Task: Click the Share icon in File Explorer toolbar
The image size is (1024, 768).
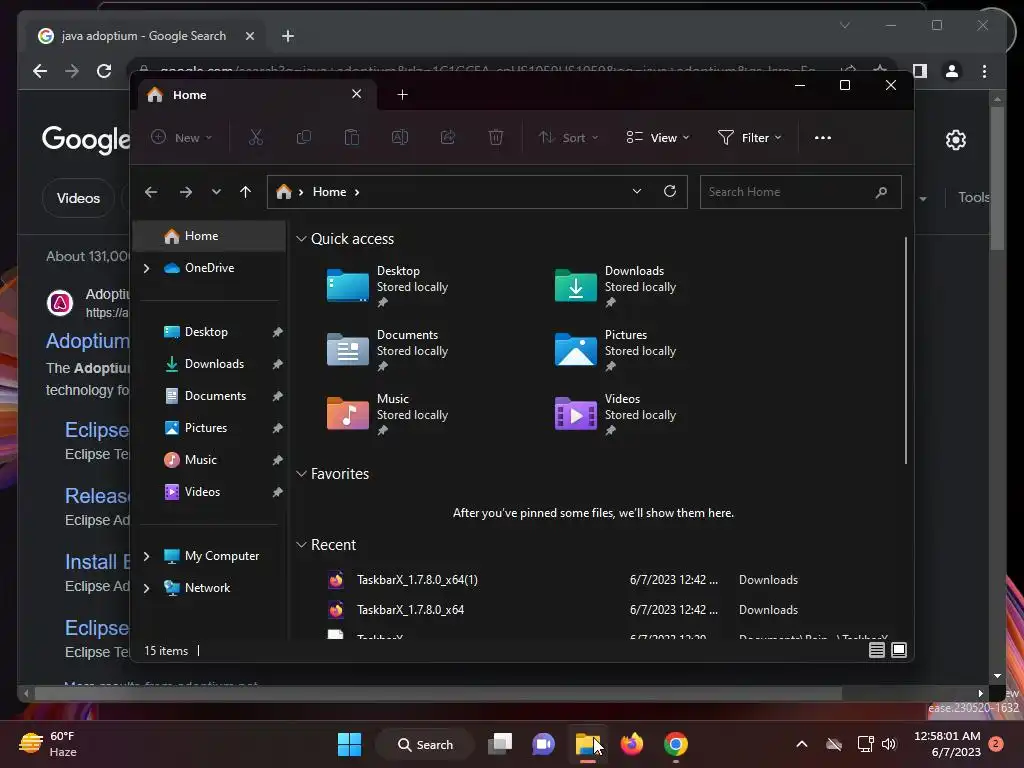Action: pyautogui.click(x=448, y=137)
